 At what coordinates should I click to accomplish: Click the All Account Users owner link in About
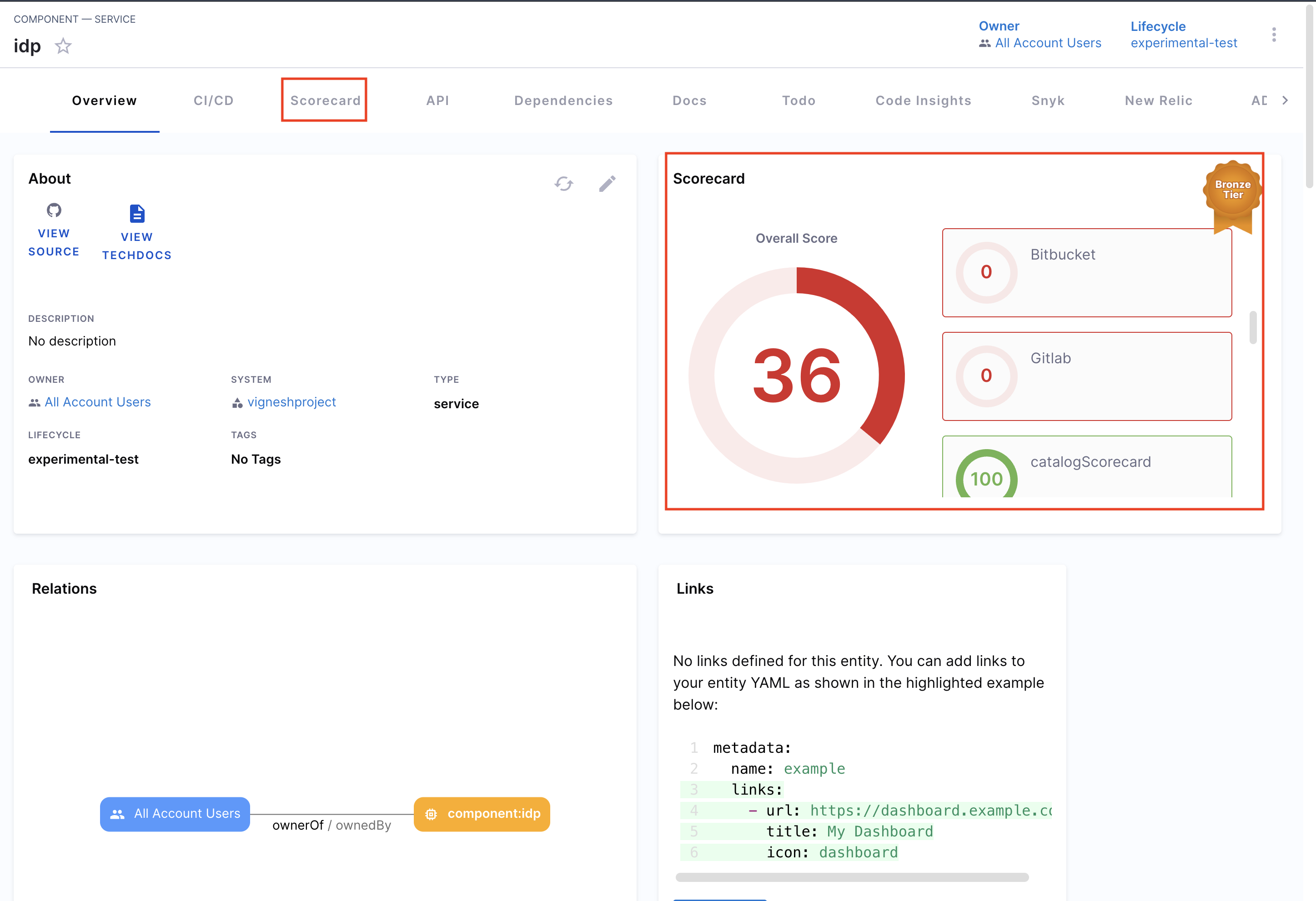[x=97, y=402]
